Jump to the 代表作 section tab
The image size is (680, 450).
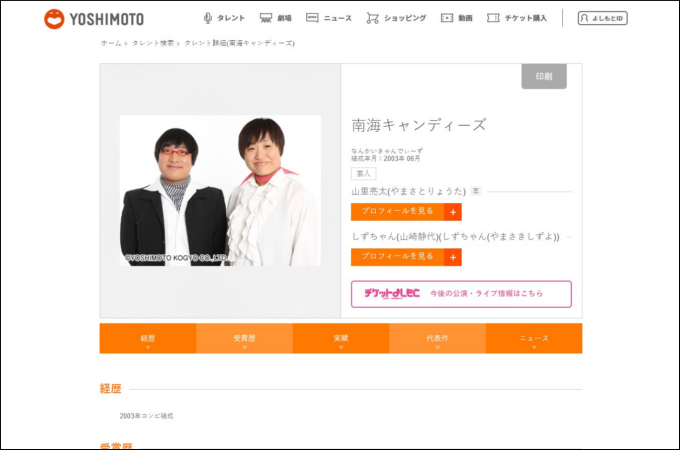point(437,338)
